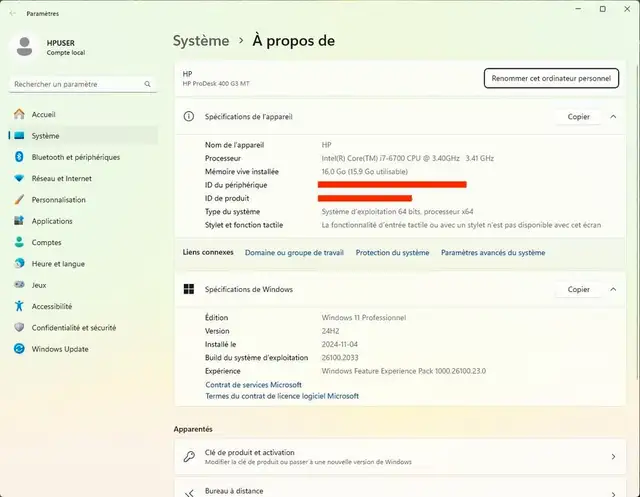640x497 pixels.
Task: Copy device specifications with Copier button
Action: pos(578,117)
